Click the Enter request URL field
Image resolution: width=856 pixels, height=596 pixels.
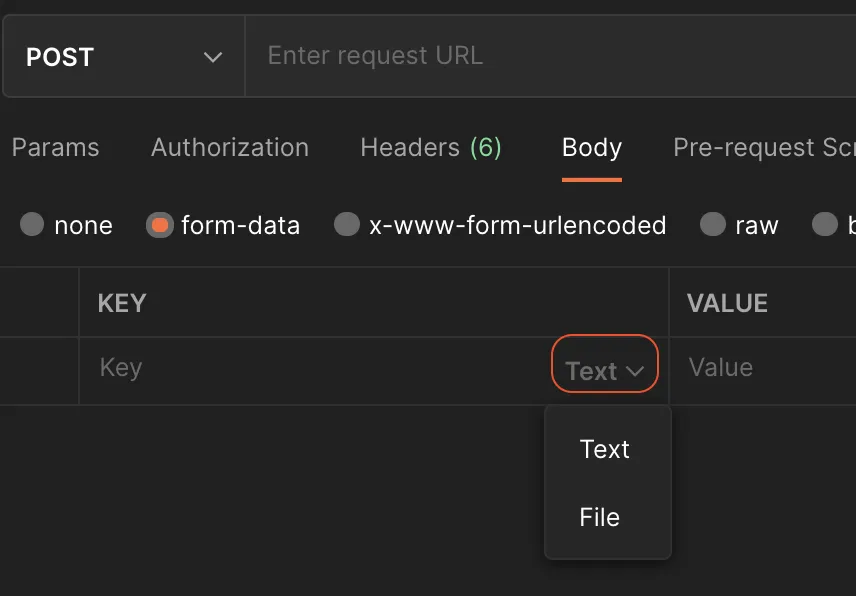550,56
